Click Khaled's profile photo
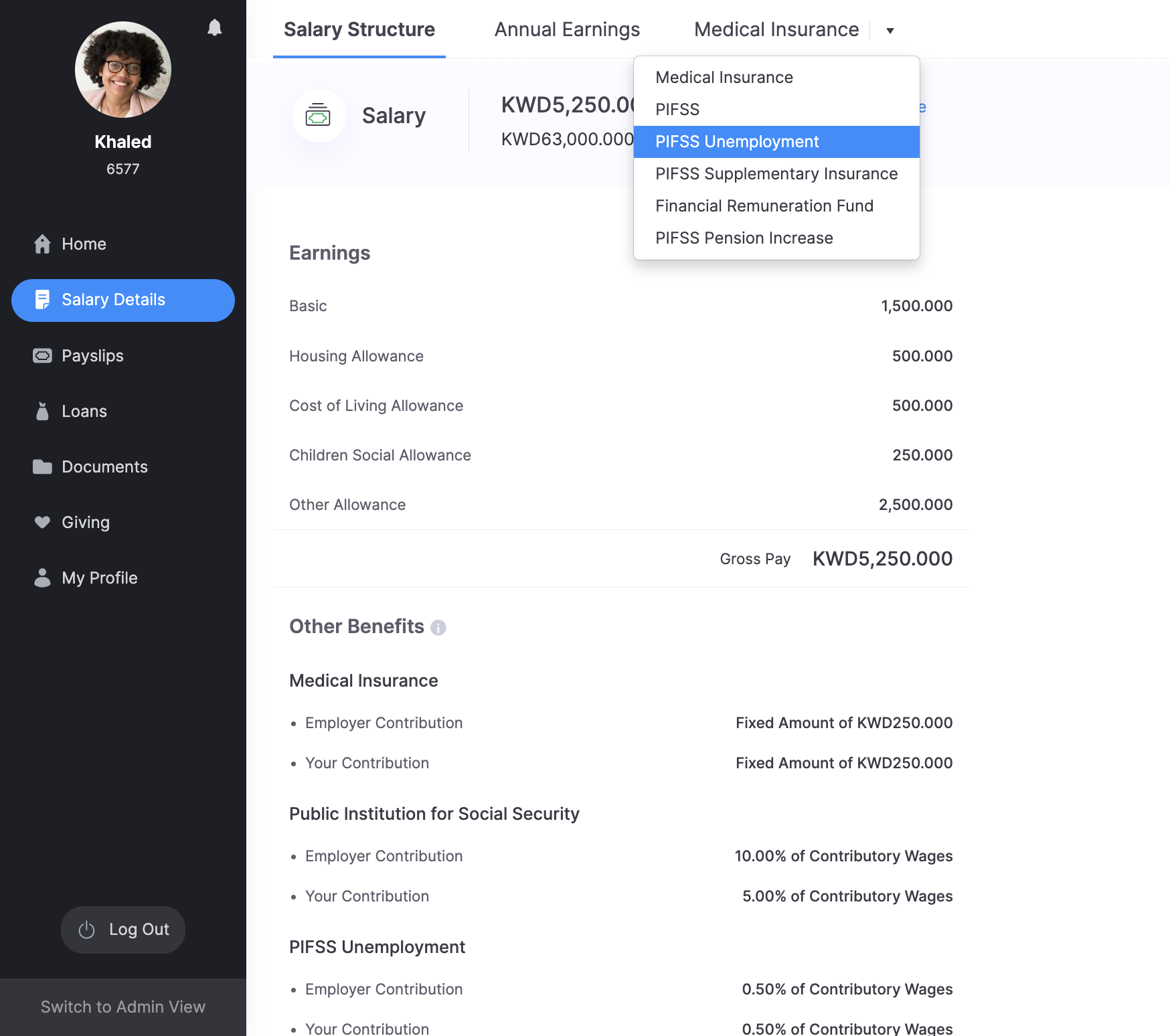 coord(123,70)
